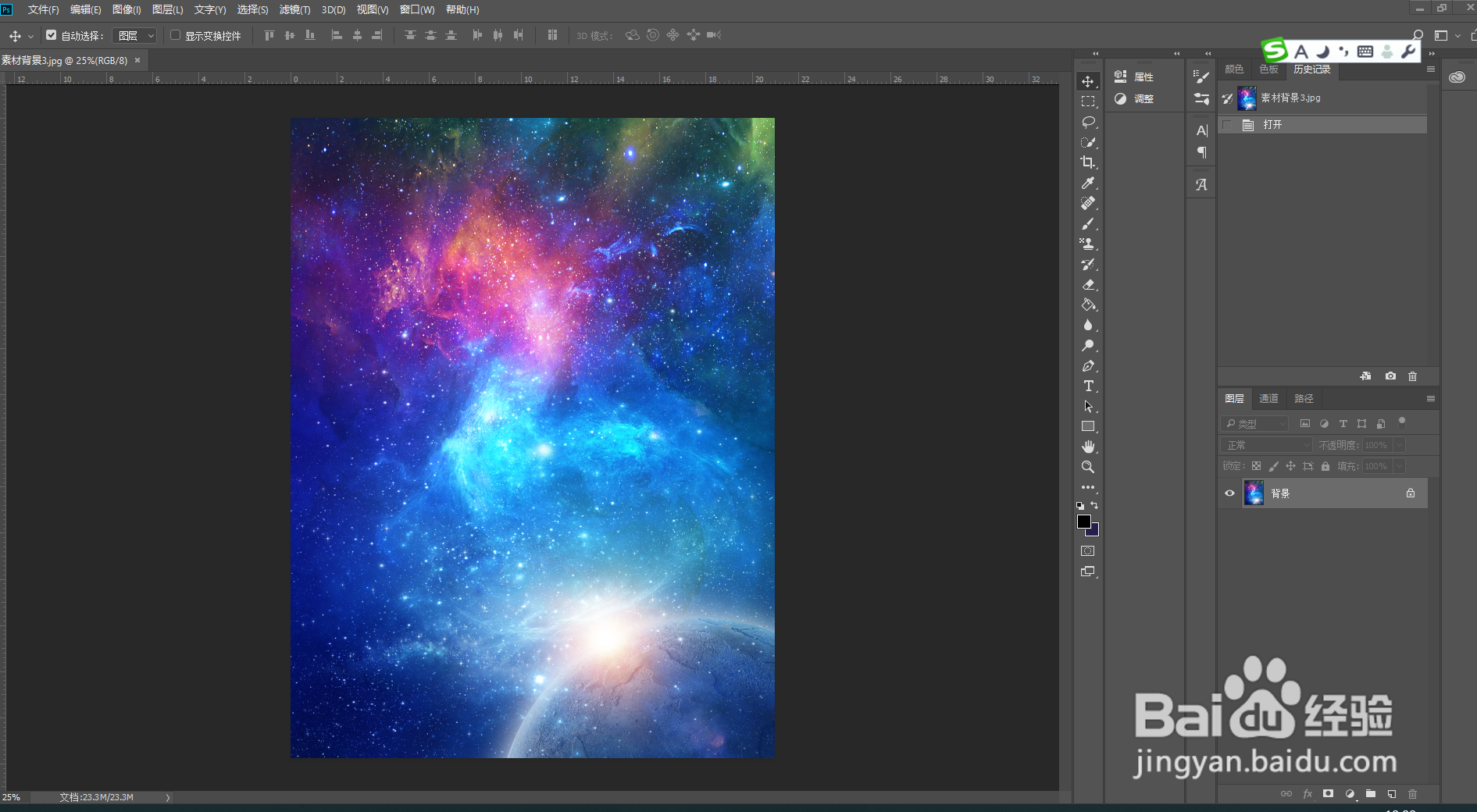The width and height of the screenshot is (1477, 812).
Task: Close the 素材背景3.jpg document tab
Action: pyautogui.click(x=137, y=60)
